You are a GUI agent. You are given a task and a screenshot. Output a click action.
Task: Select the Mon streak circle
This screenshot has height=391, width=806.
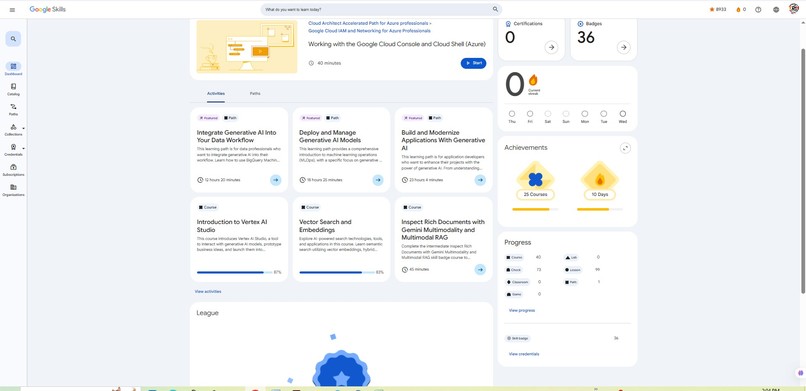[584, 114]
